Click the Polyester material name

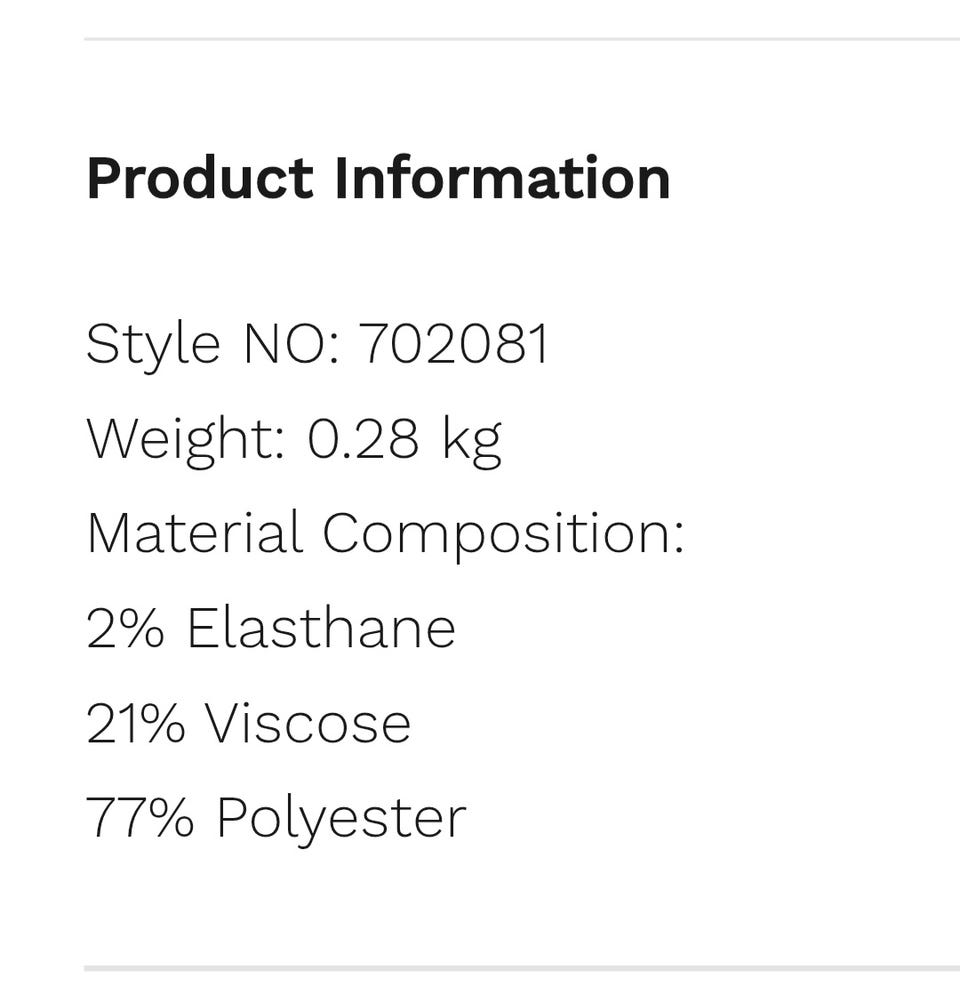[x=341, y=821]
